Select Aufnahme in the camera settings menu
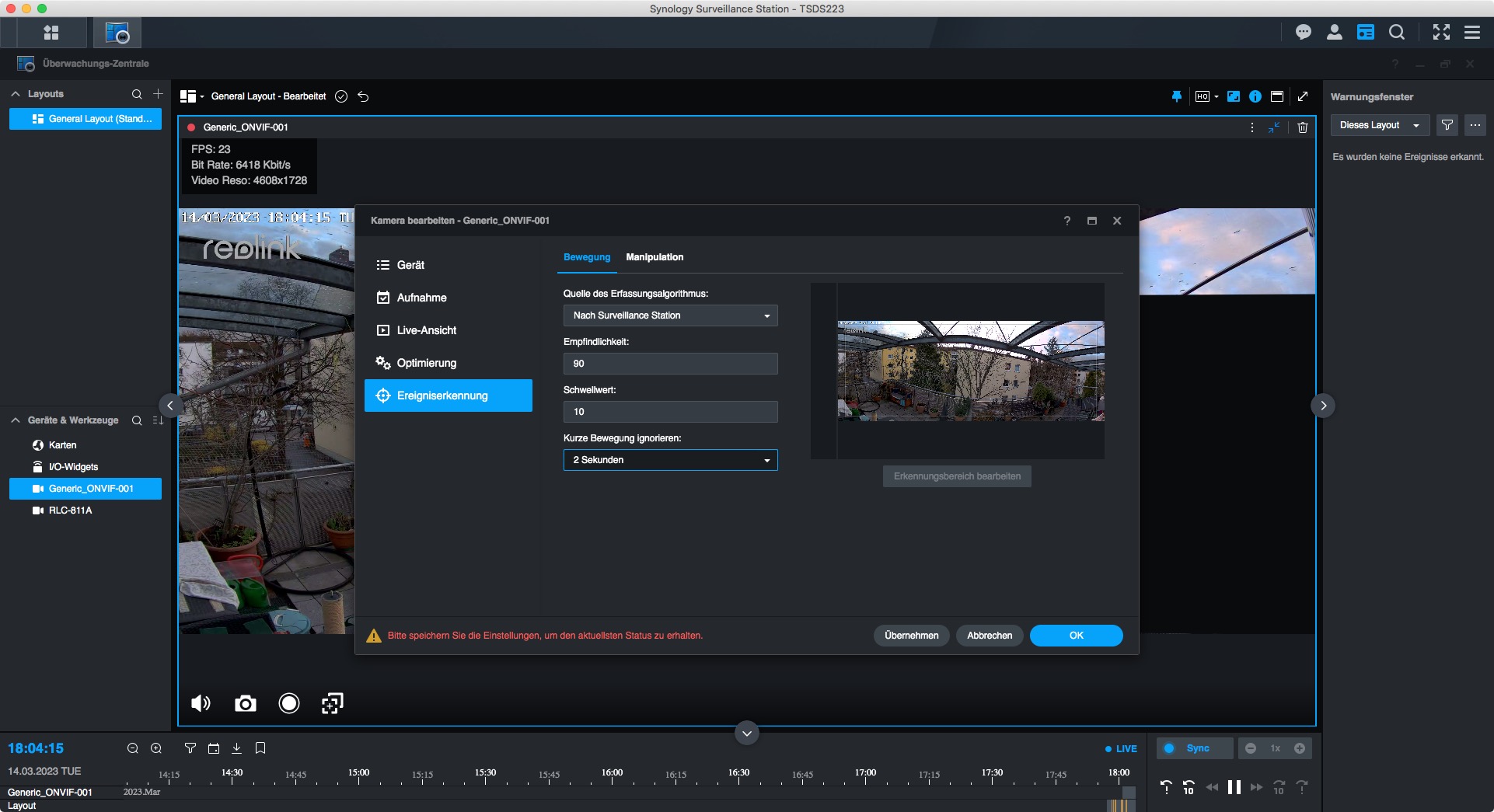Screen dimensions: 1494x812 click(421, 298)
